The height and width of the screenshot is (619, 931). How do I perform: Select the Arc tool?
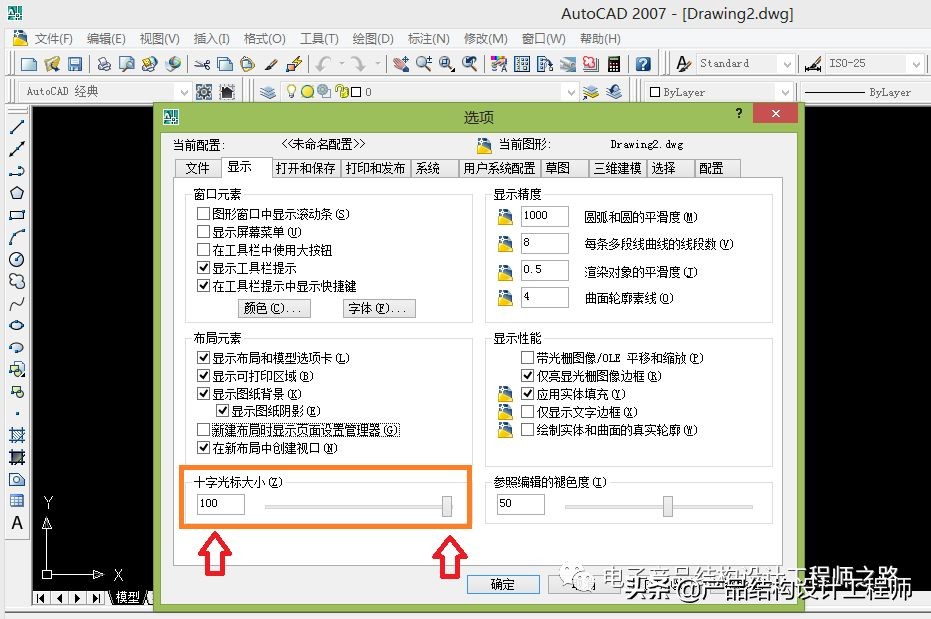pos(17,237)
